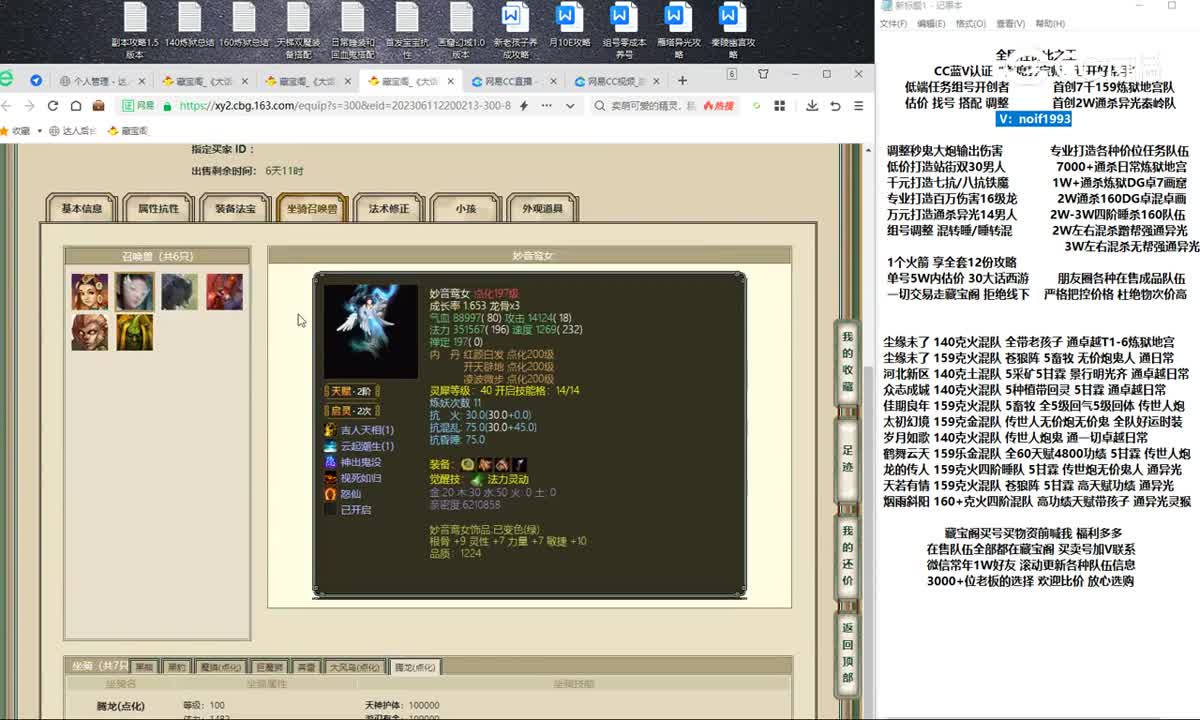1200x720 pixels.
Task: Switch to the 小孩 tab
Action: [x=464, y=207]
